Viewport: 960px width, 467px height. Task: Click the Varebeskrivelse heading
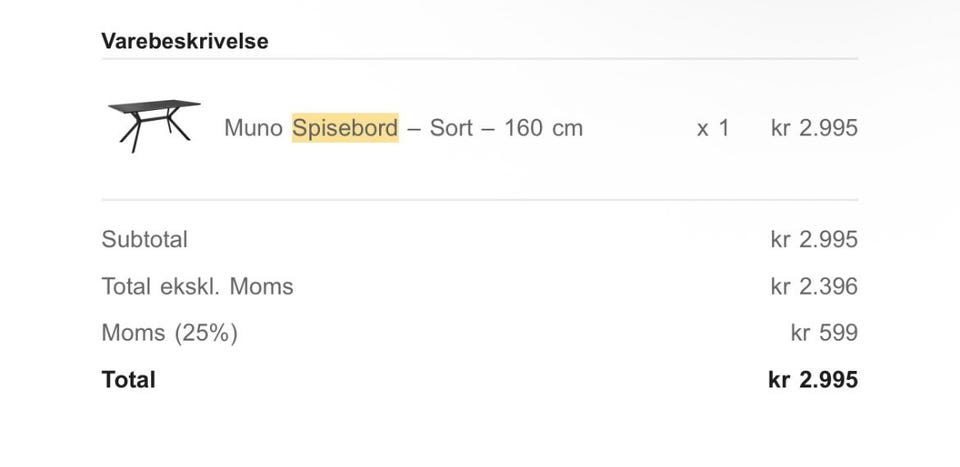click(x=184, y=42)
